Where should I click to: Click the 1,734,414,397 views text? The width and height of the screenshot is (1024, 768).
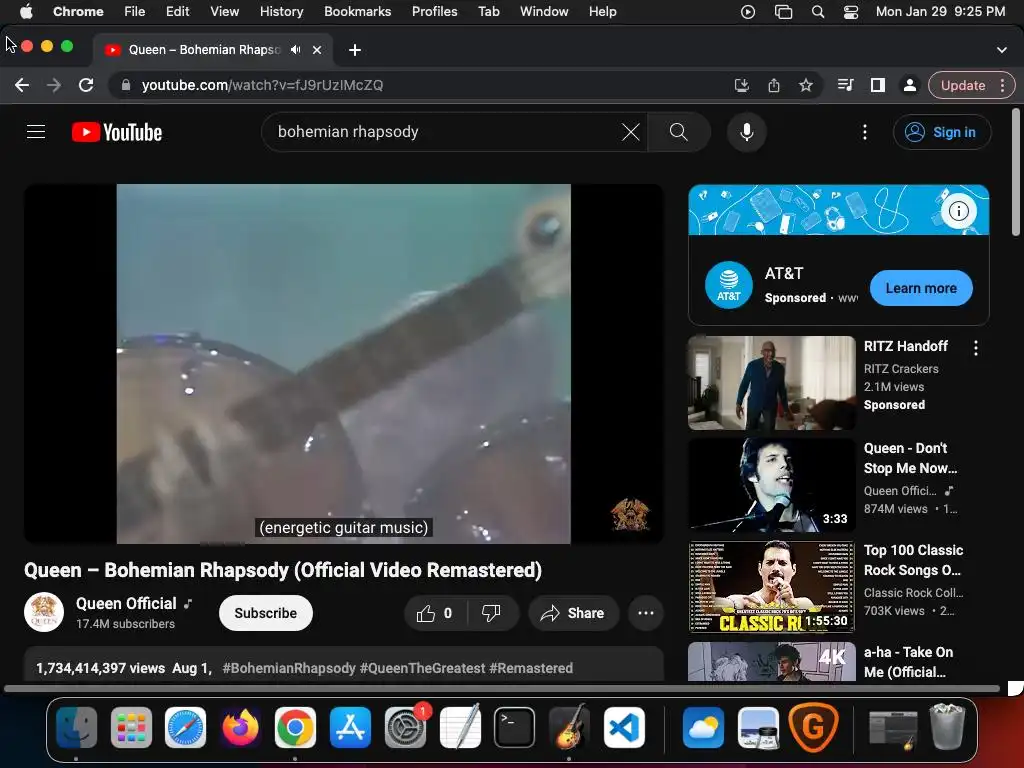(101, 668)
